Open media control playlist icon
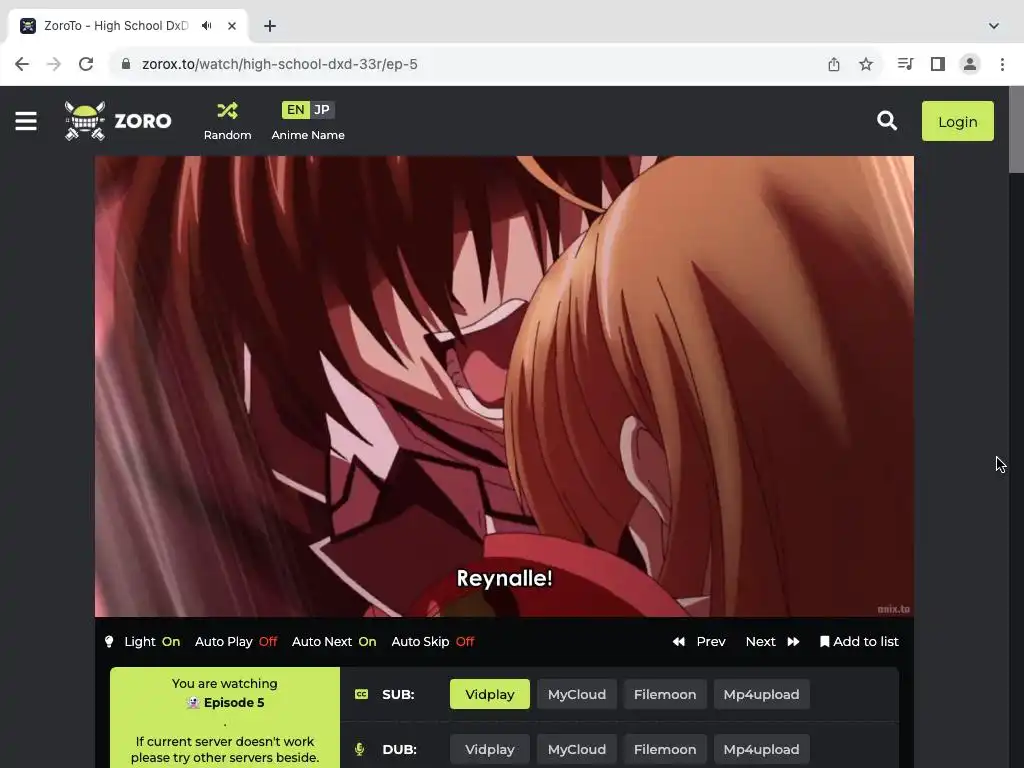The height and width of the screenshot is (768, 1024). tap(905, 64)
